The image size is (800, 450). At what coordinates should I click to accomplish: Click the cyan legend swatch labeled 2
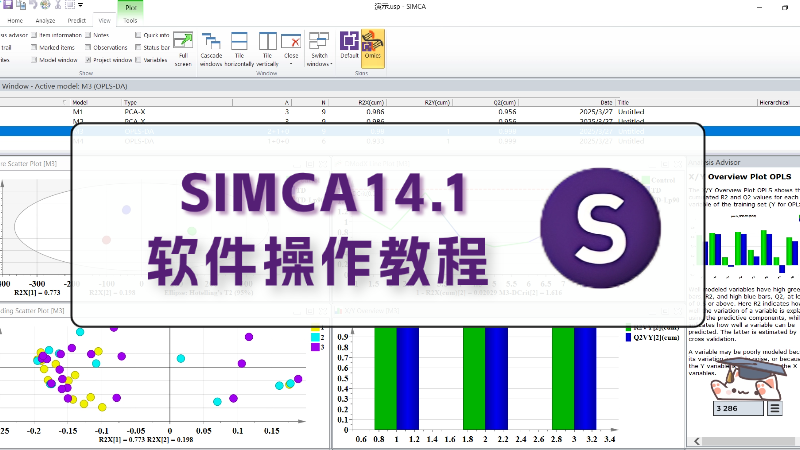pos(315,337)
